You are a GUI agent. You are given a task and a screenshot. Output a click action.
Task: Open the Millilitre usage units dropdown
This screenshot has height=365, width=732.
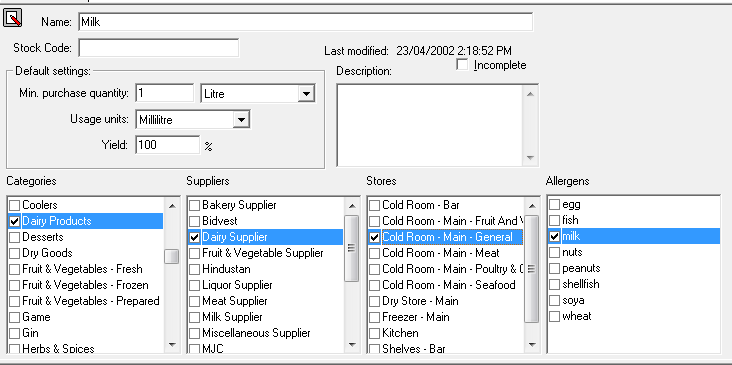coord(241,120)
